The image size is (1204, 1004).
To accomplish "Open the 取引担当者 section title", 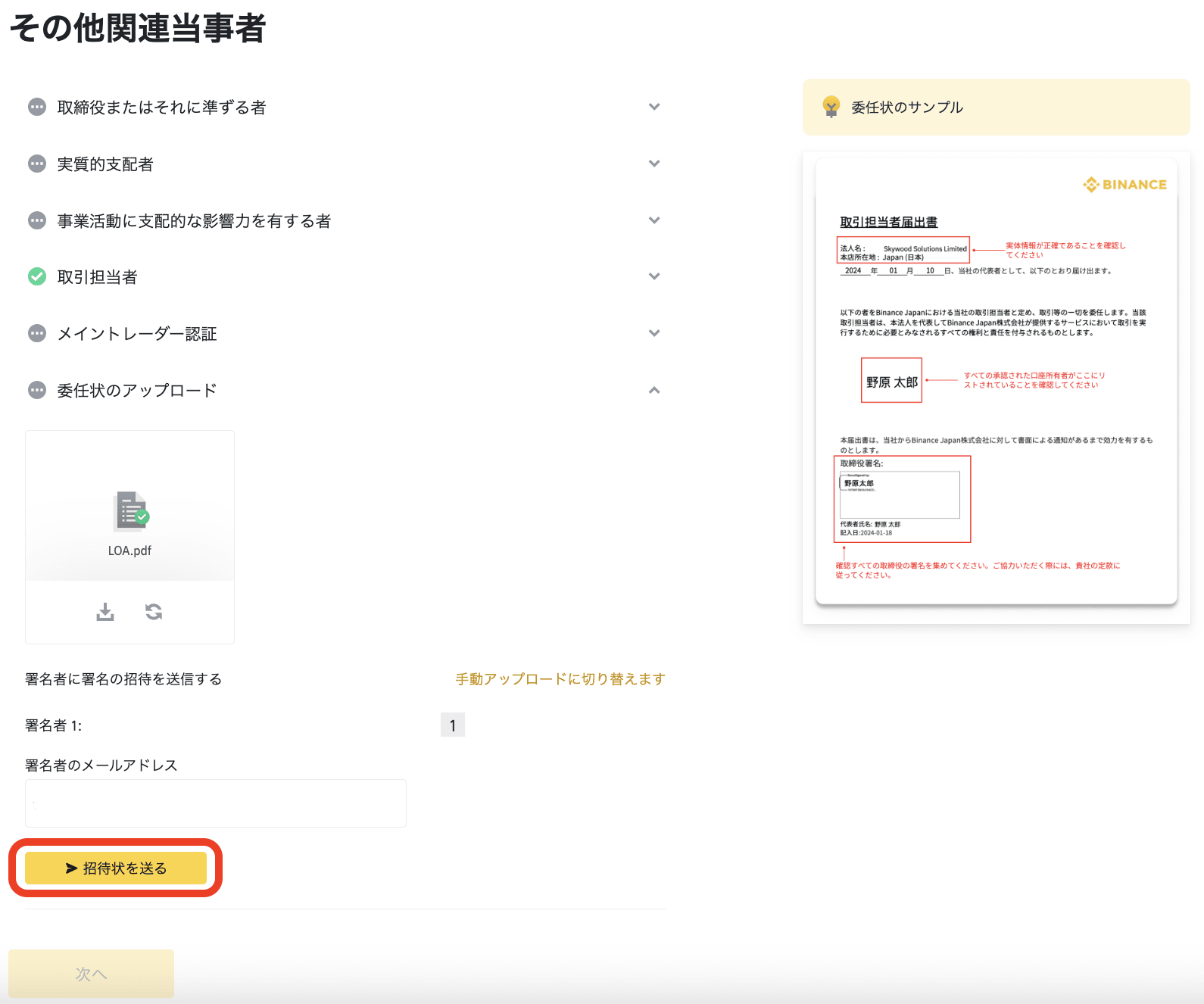I will pos(97,277).
